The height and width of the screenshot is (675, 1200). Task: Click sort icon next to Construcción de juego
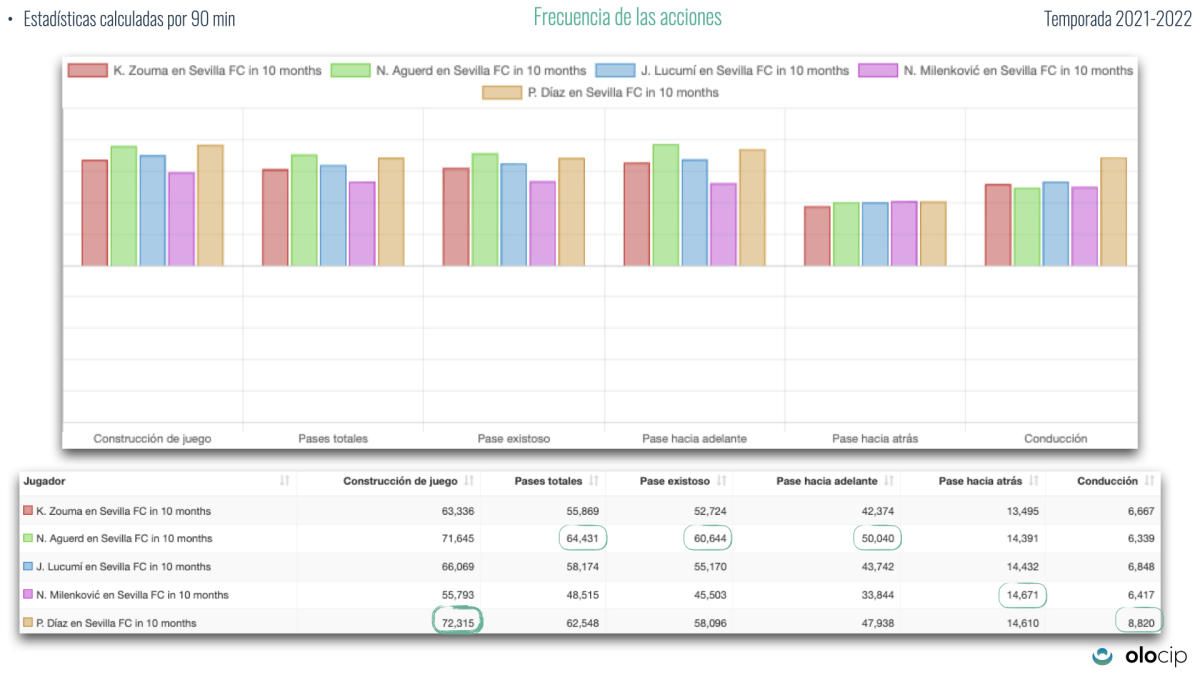[x=469, y=482]
